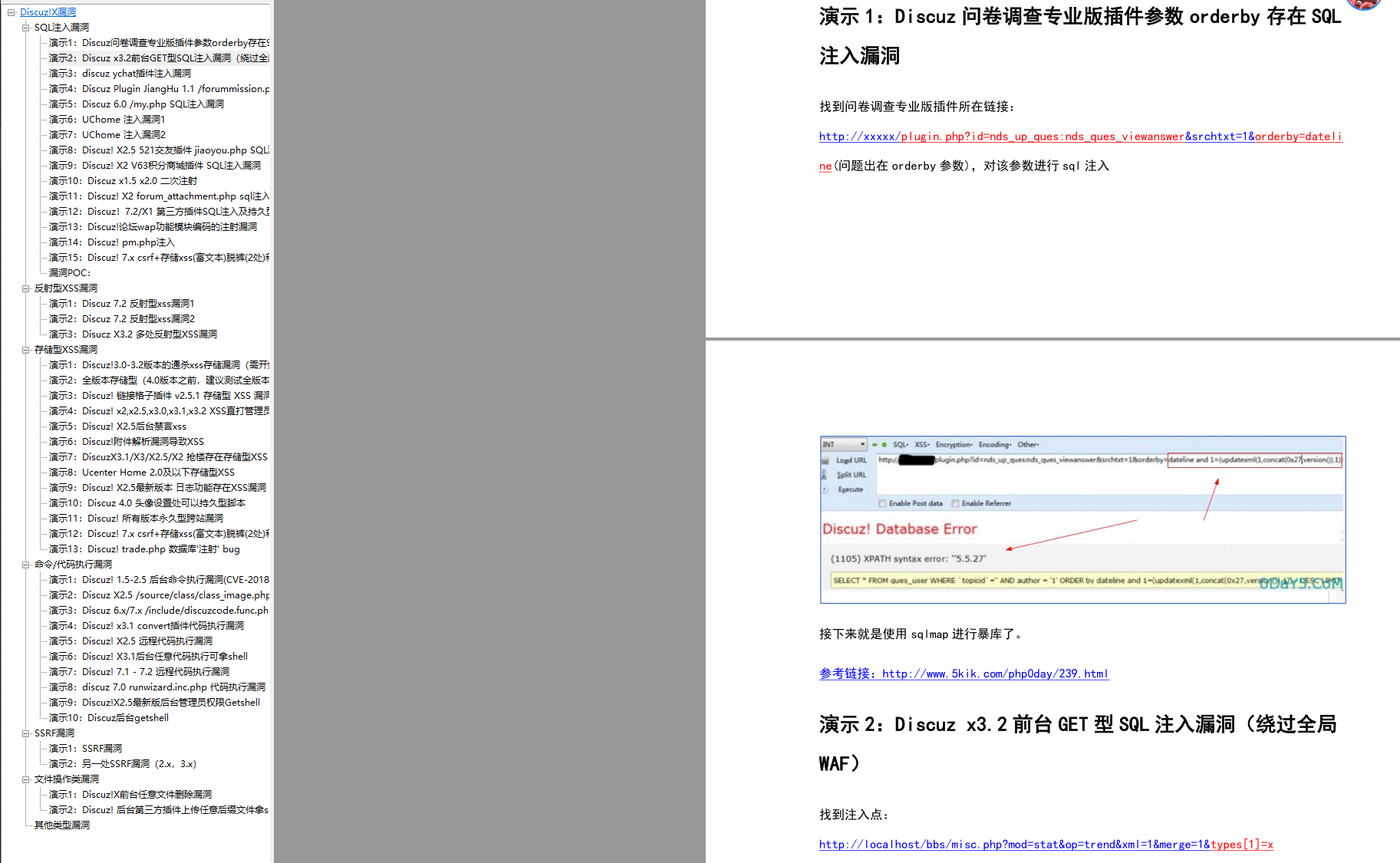Select 演示1: SSRF漏洞 entry

click(x=85, y=749)
